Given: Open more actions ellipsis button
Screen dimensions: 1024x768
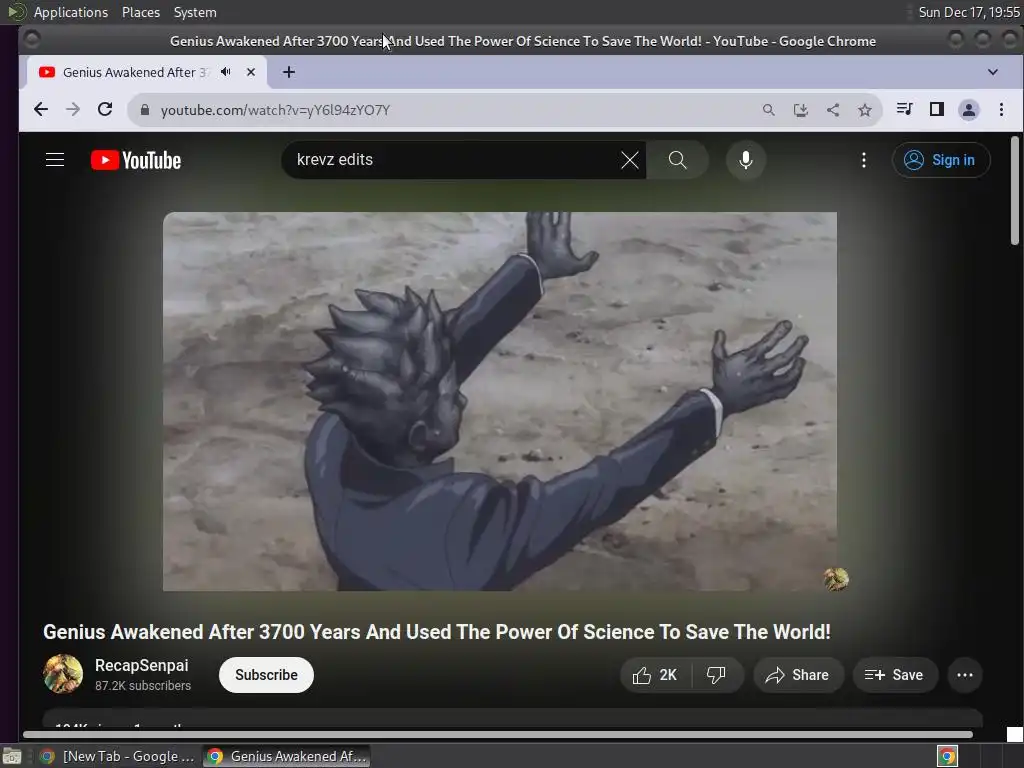Looking at the screenshot, I should (965, 675).
